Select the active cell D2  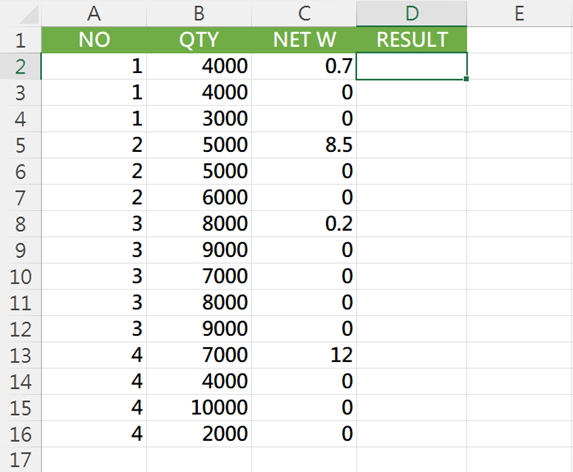411,66
